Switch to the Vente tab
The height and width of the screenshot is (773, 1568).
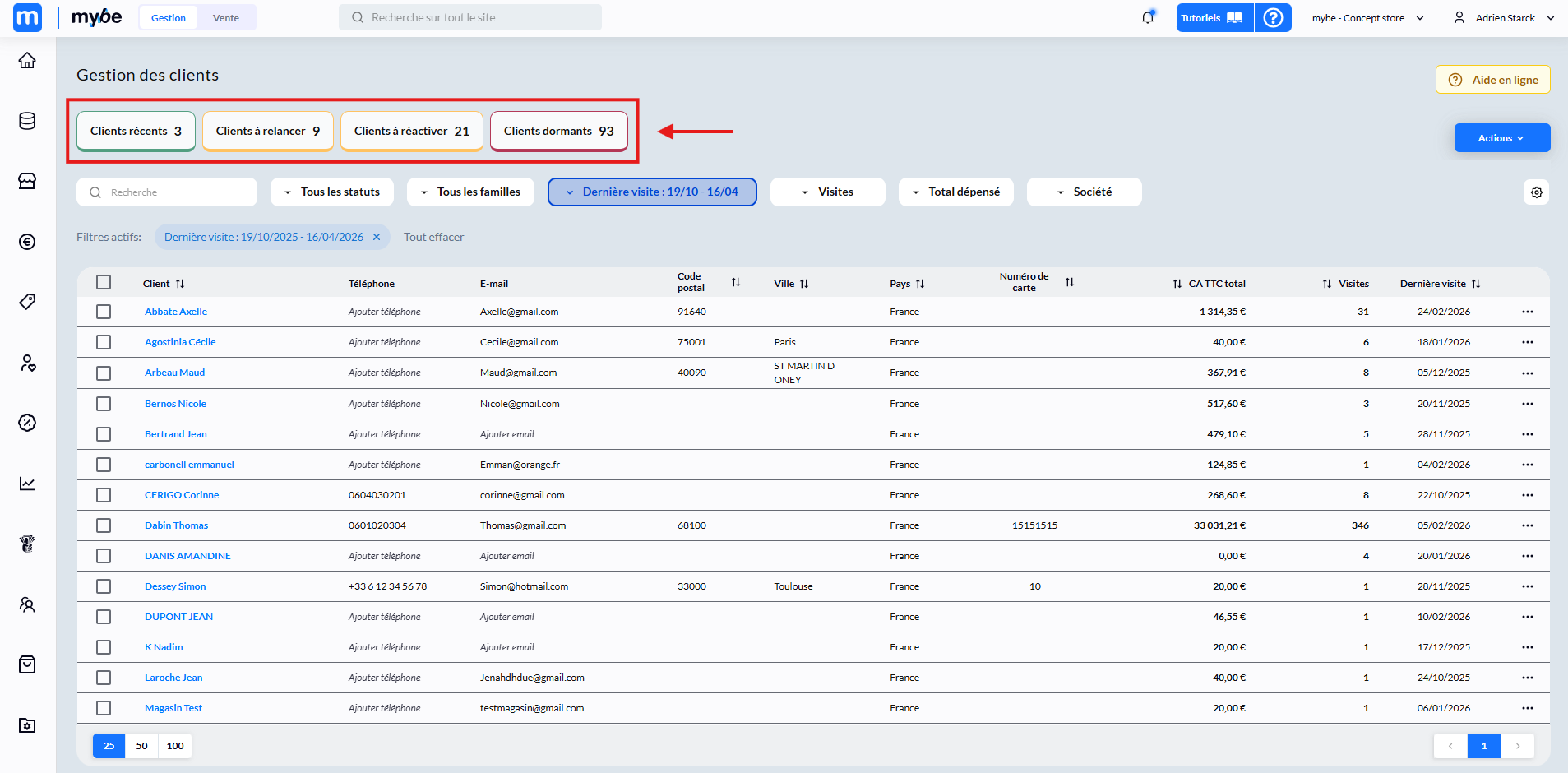(226, 17)
